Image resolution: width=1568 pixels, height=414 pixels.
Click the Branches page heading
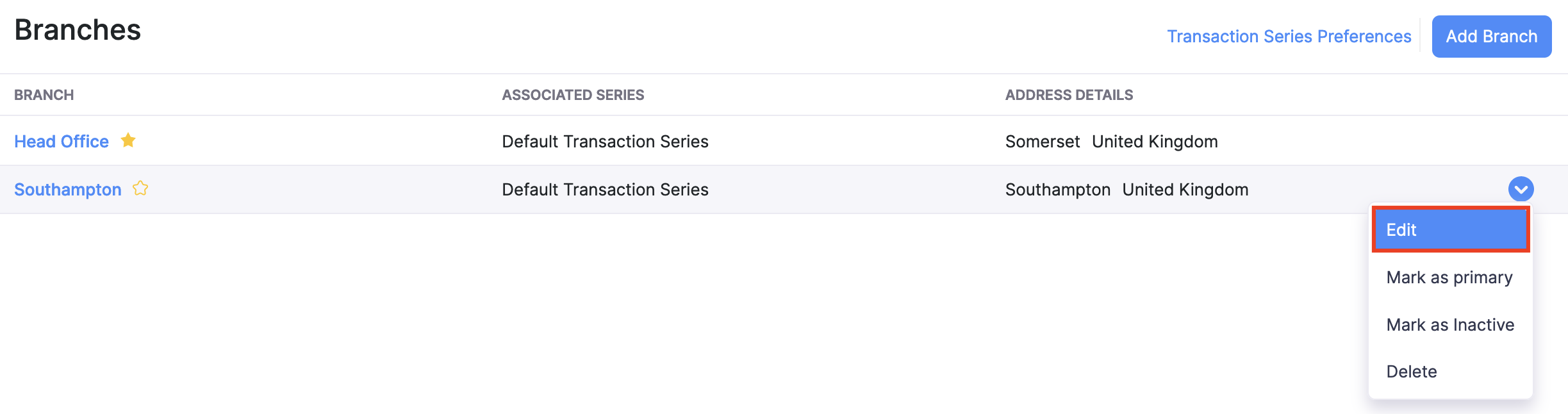78,30
